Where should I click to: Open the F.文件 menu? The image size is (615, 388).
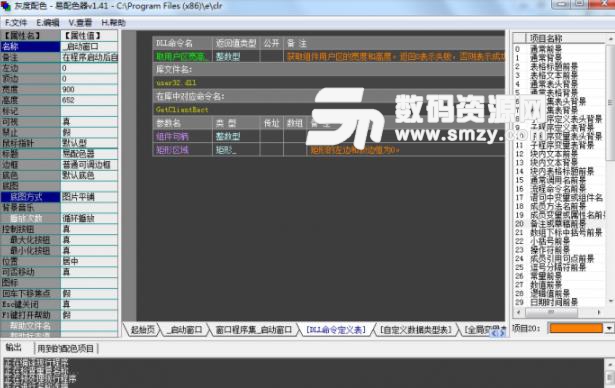click(x=16, y=23)
